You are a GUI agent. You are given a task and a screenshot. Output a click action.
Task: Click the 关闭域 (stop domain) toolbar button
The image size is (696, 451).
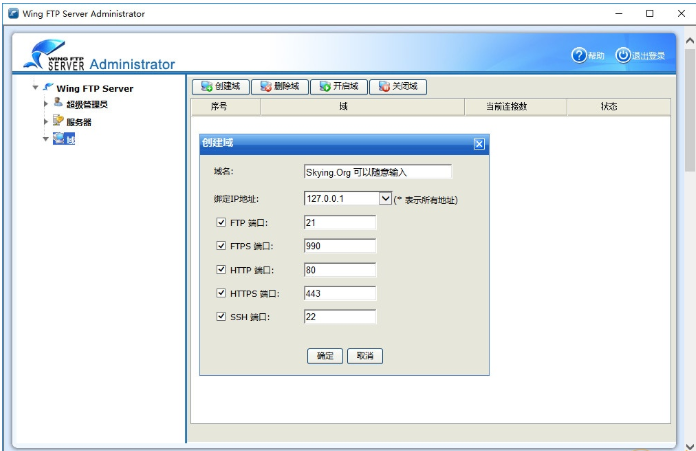[x=398, y=87]
